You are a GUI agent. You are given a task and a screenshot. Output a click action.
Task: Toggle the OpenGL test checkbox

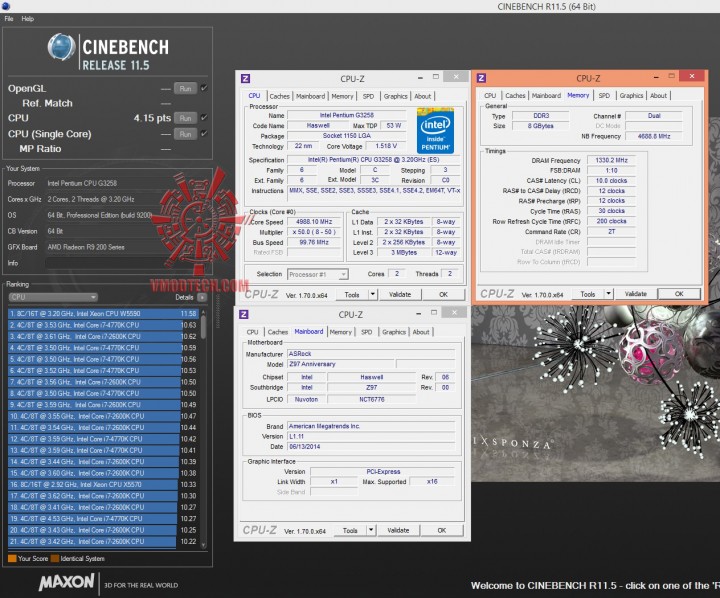[x=204, y=88]
